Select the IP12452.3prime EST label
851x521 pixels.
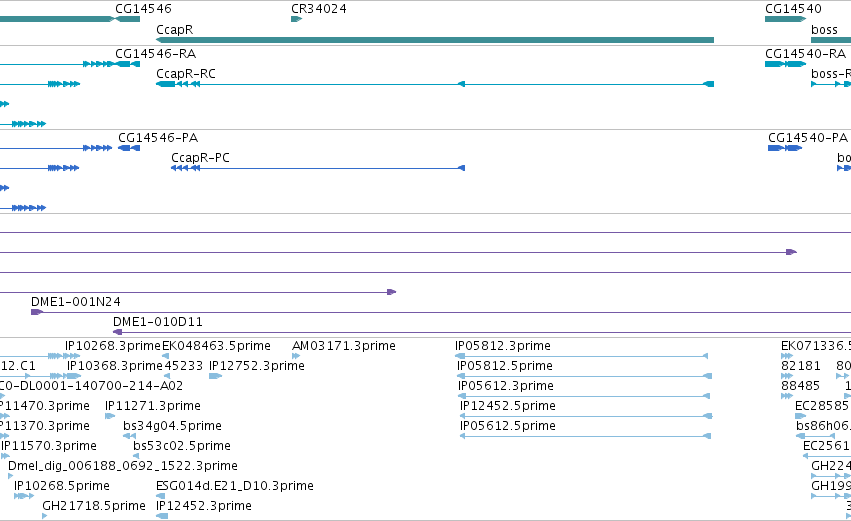[x=204, y=506]
